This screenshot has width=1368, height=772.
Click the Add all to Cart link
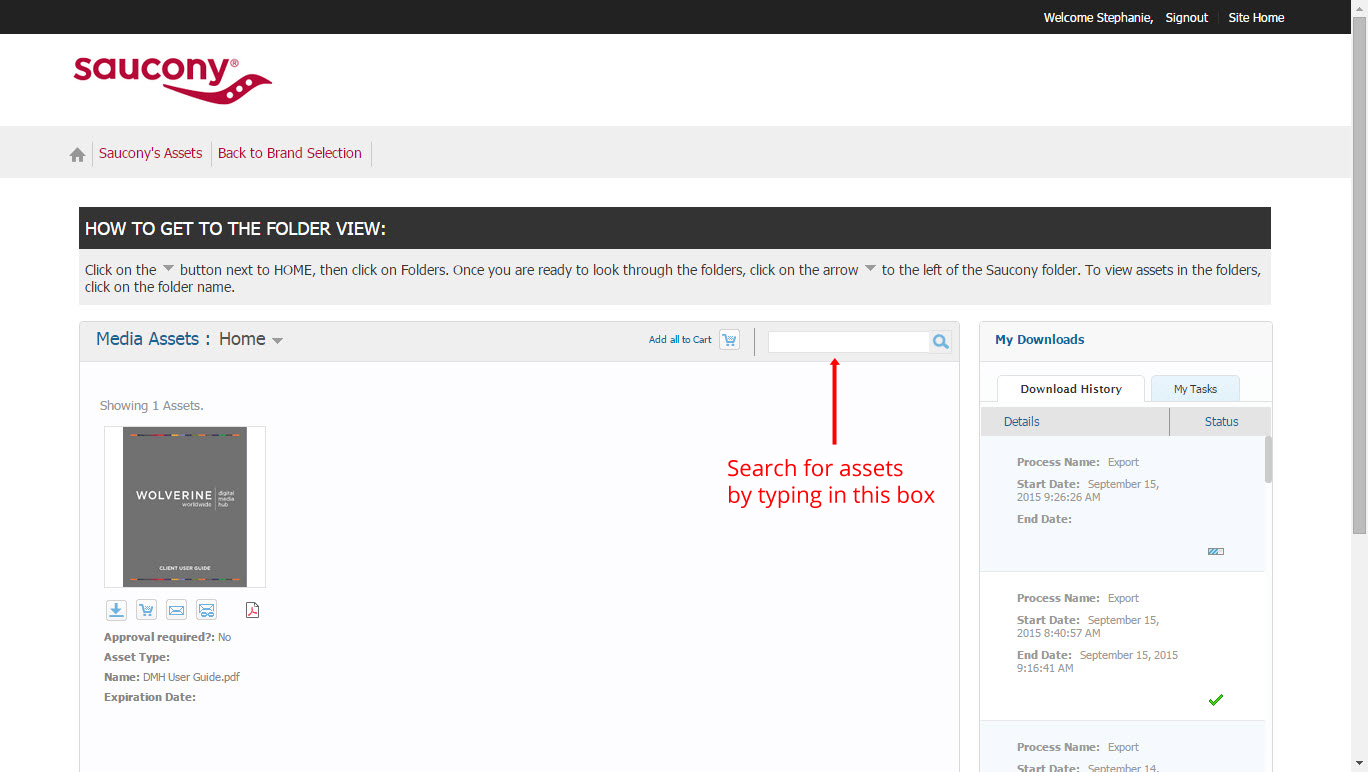pyautogui.click(x=680, y=340)
